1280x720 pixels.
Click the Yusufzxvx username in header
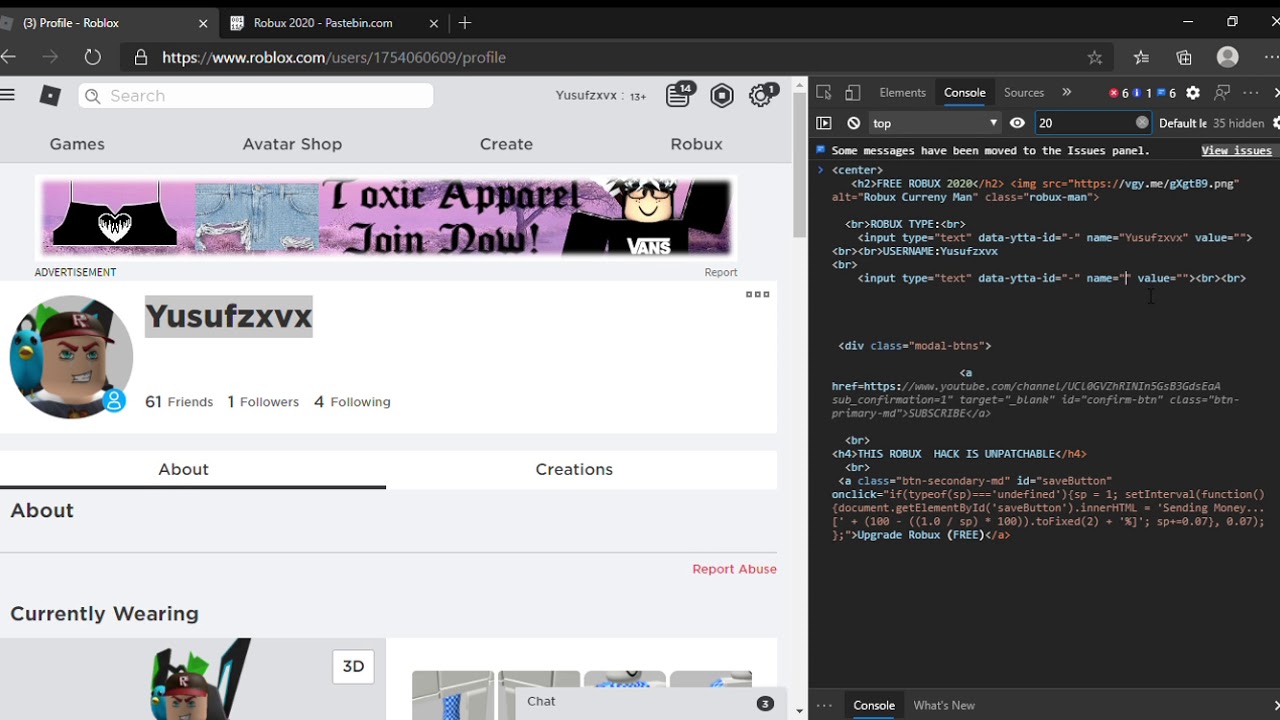coord(587,96)
